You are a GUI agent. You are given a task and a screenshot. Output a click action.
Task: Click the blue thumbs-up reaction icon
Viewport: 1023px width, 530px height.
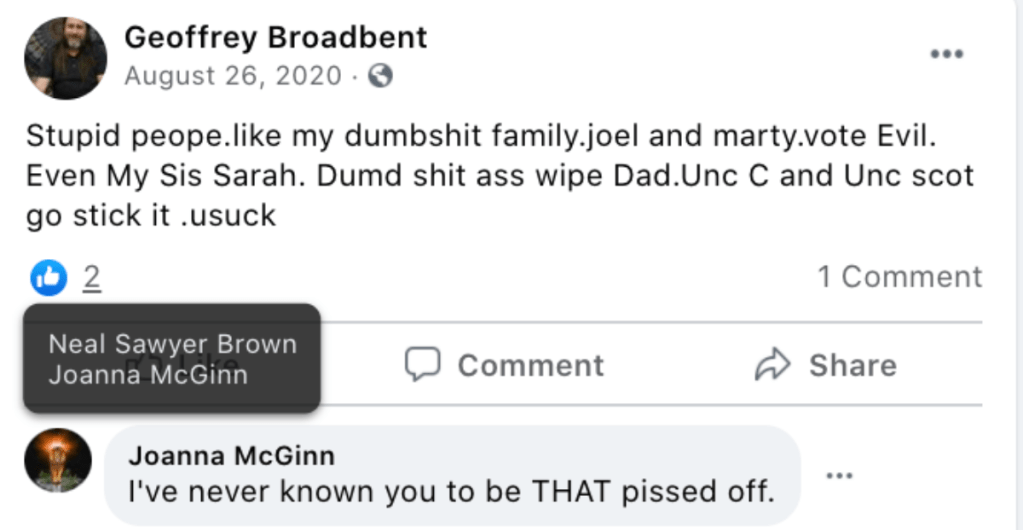(x=49, y=277)
